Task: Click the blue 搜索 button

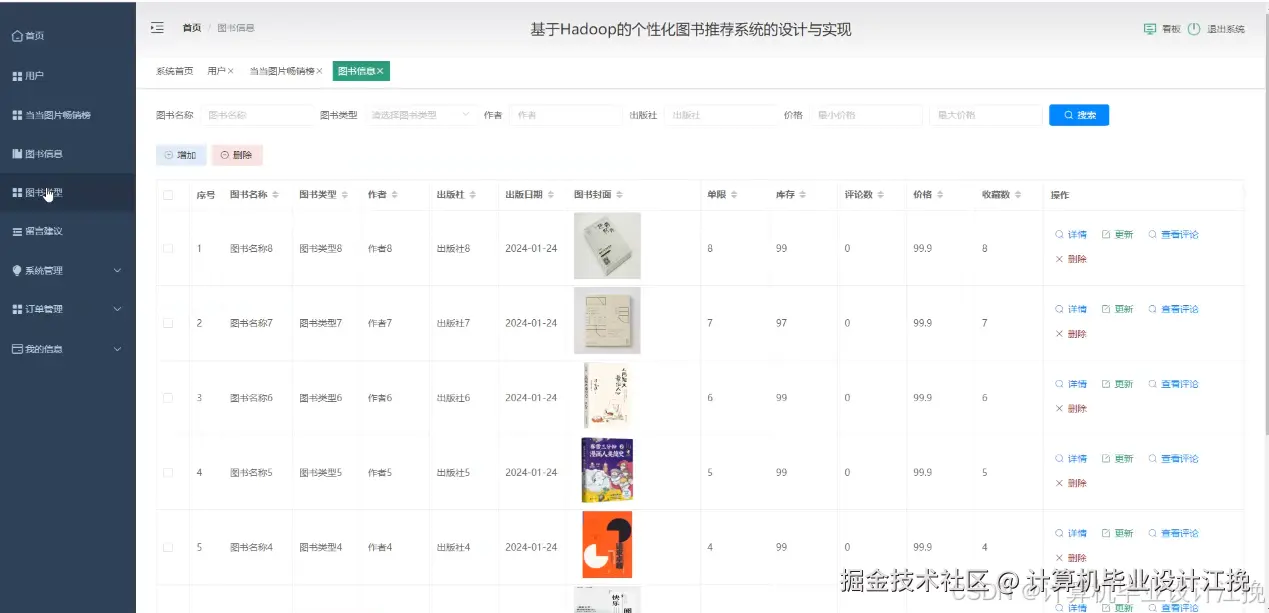Action: click(1079, 115)
